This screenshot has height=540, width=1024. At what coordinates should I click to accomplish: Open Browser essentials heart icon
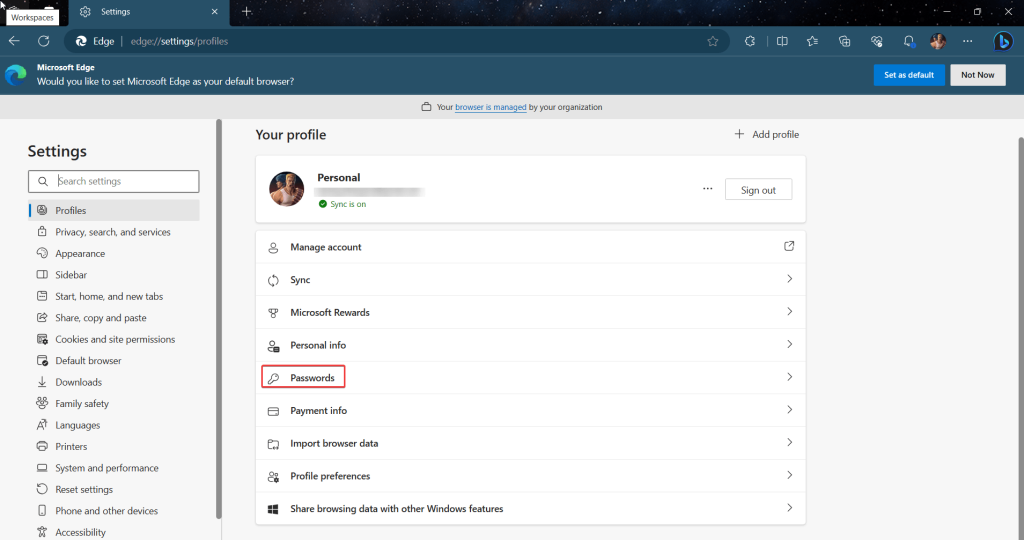tap(876, 41)
